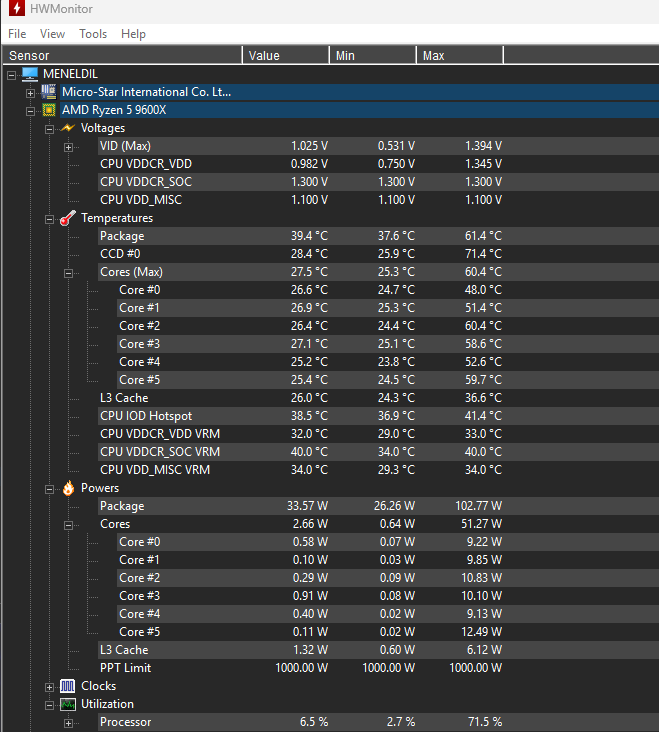This screenshot has width=659, height=732.
Task: Expand the Micro-Star International node
Action: point(30,93)
